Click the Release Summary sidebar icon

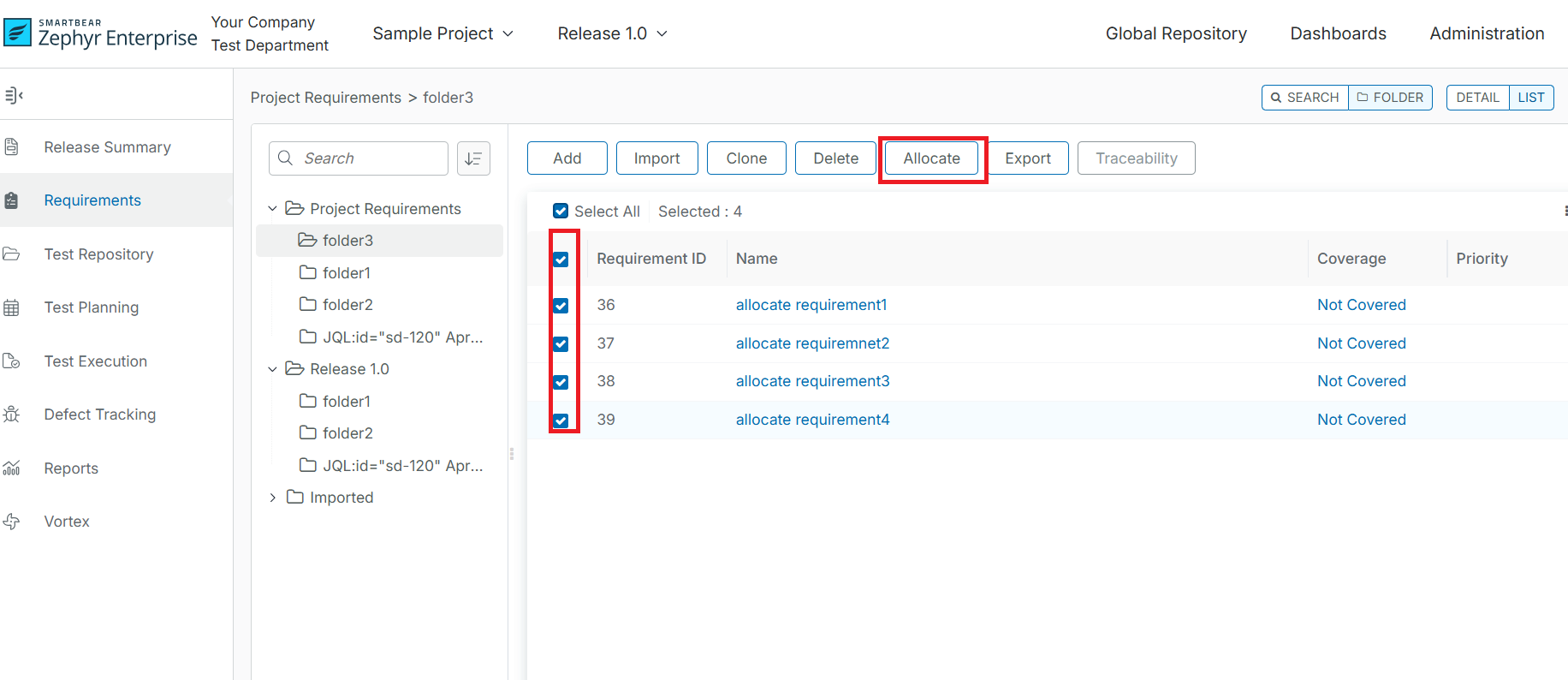coord(12,147)
